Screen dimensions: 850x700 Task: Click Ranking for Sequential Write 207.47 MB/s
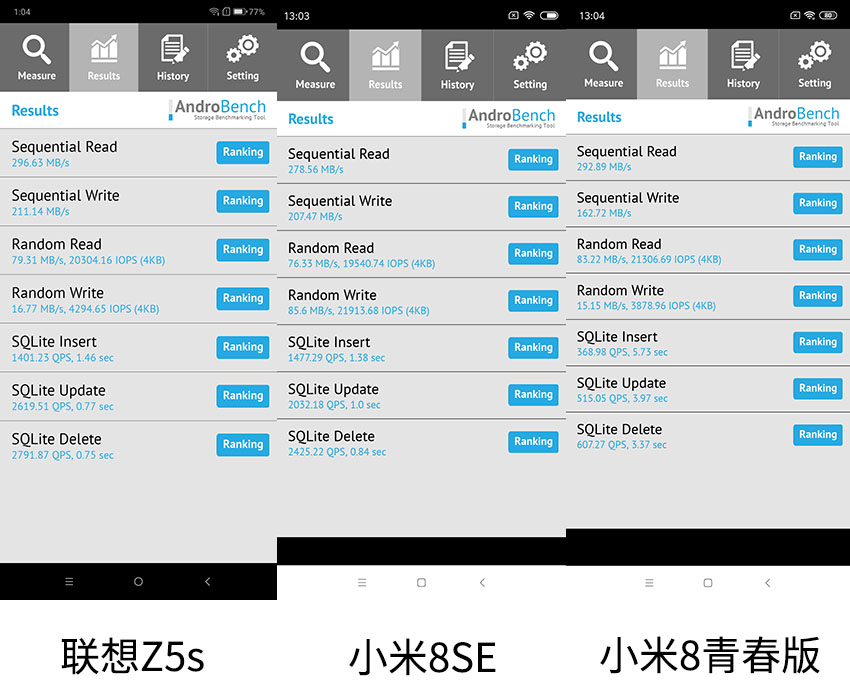(533, 206)
